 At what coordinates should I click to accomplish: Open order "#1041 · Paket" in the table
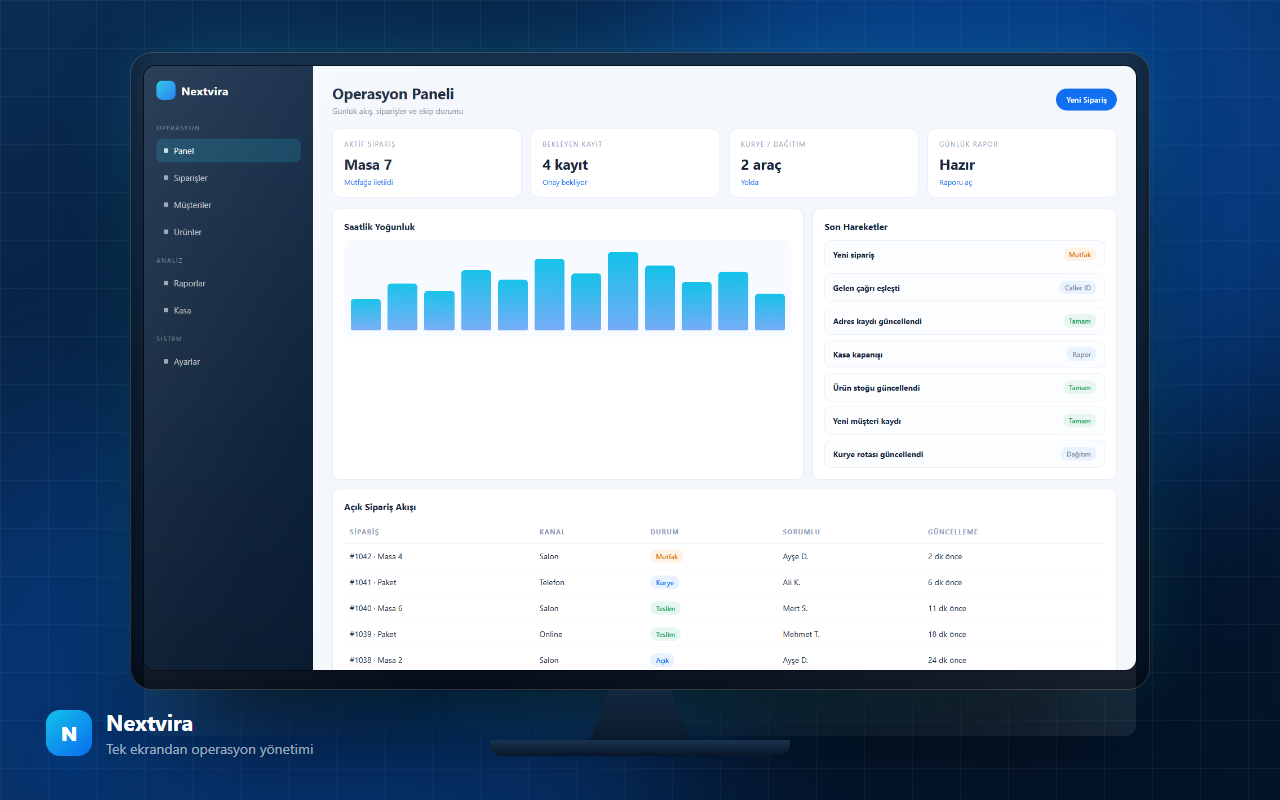373,582
